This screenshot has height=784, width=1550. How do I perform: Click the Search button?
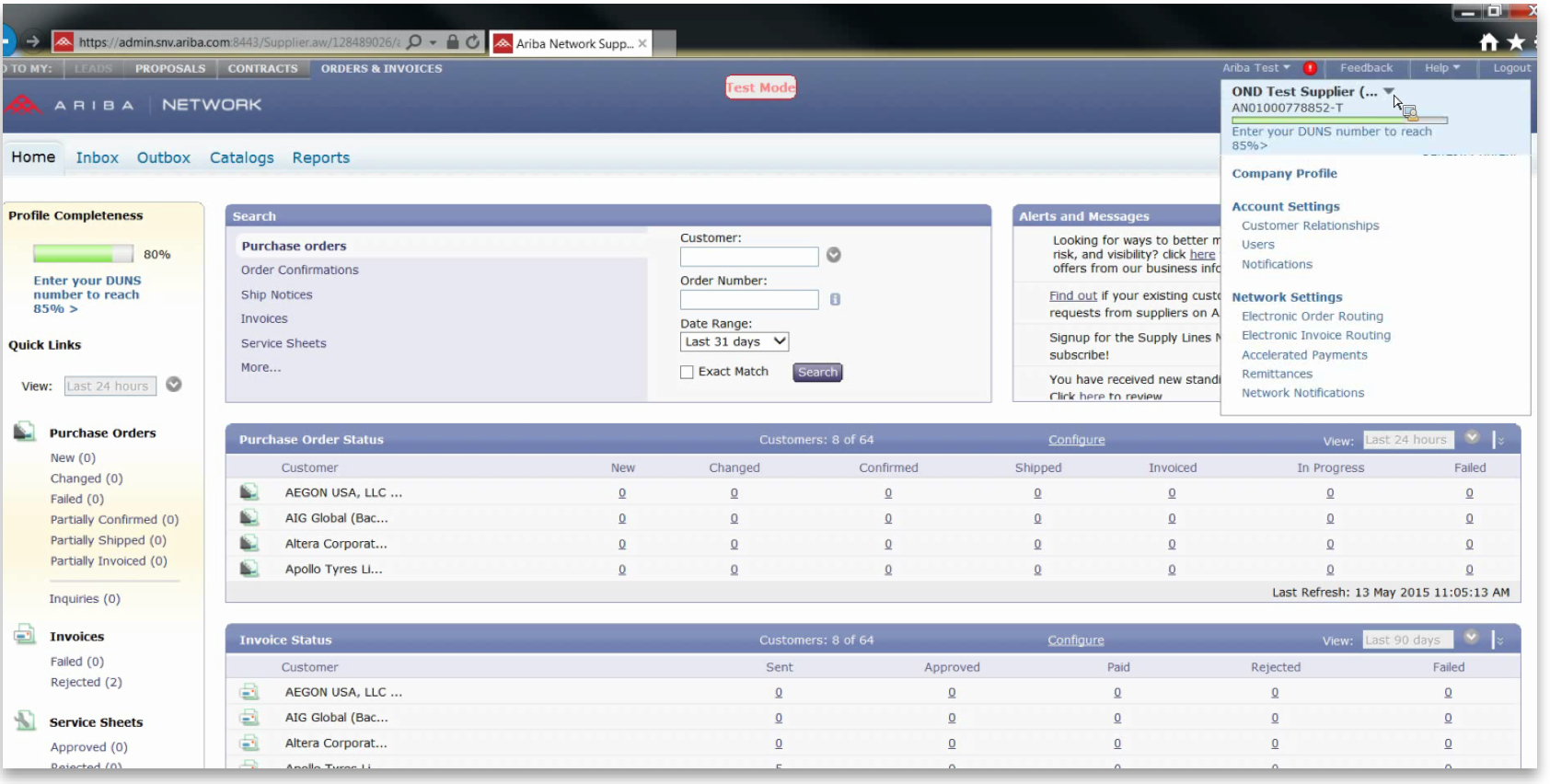click(817, 373)
